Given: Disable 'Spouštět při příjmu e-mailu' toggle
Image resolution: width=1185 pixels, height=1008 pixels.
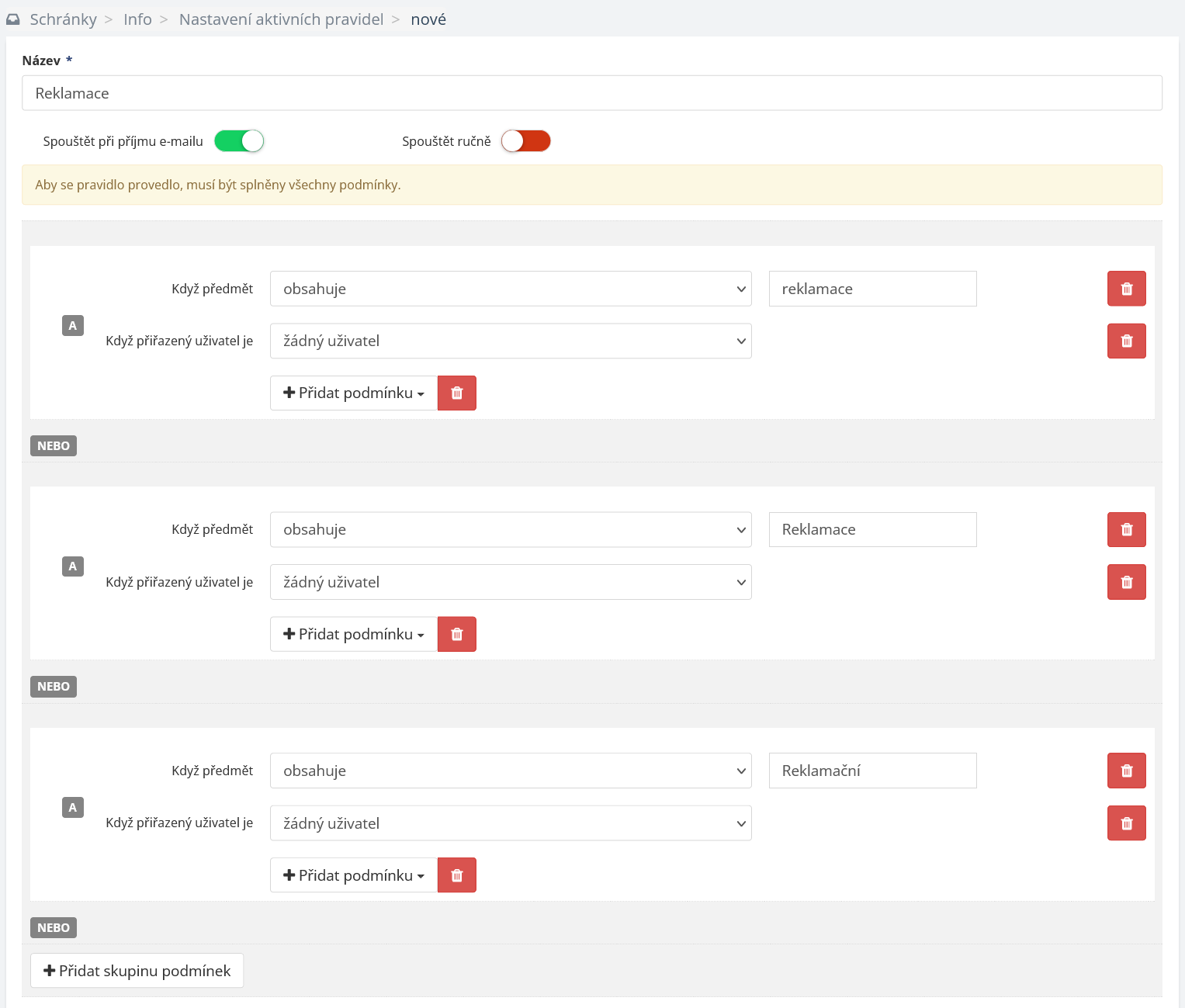Looking at the screenshot, I should click(x=239, y=141).
